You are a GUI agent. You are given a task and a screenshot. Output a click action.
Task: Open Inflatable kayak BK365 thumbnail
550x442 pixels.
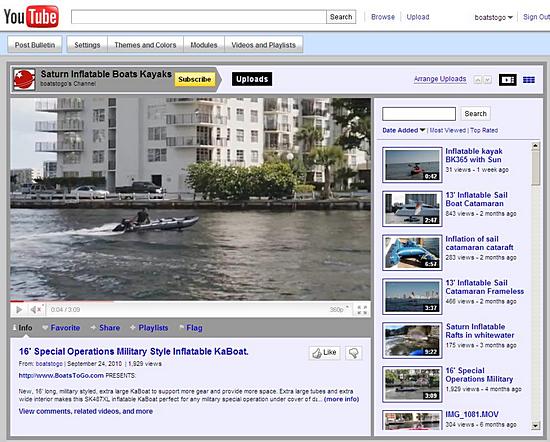[x=412, y=165]
